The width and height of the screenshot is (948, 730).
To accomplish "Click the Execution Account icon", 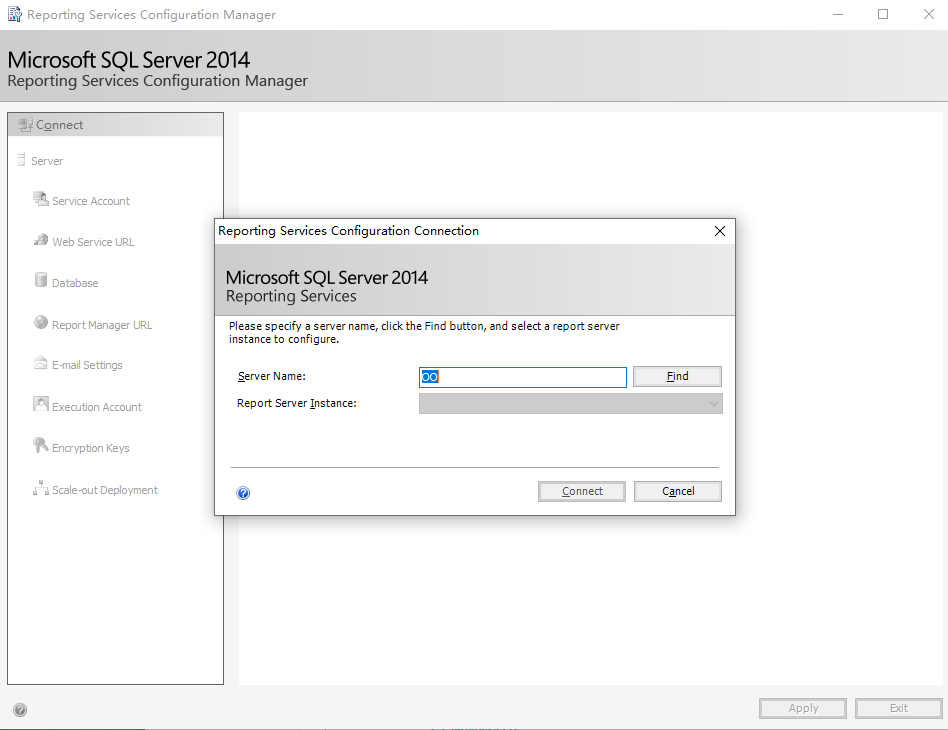I will (41, 404).
